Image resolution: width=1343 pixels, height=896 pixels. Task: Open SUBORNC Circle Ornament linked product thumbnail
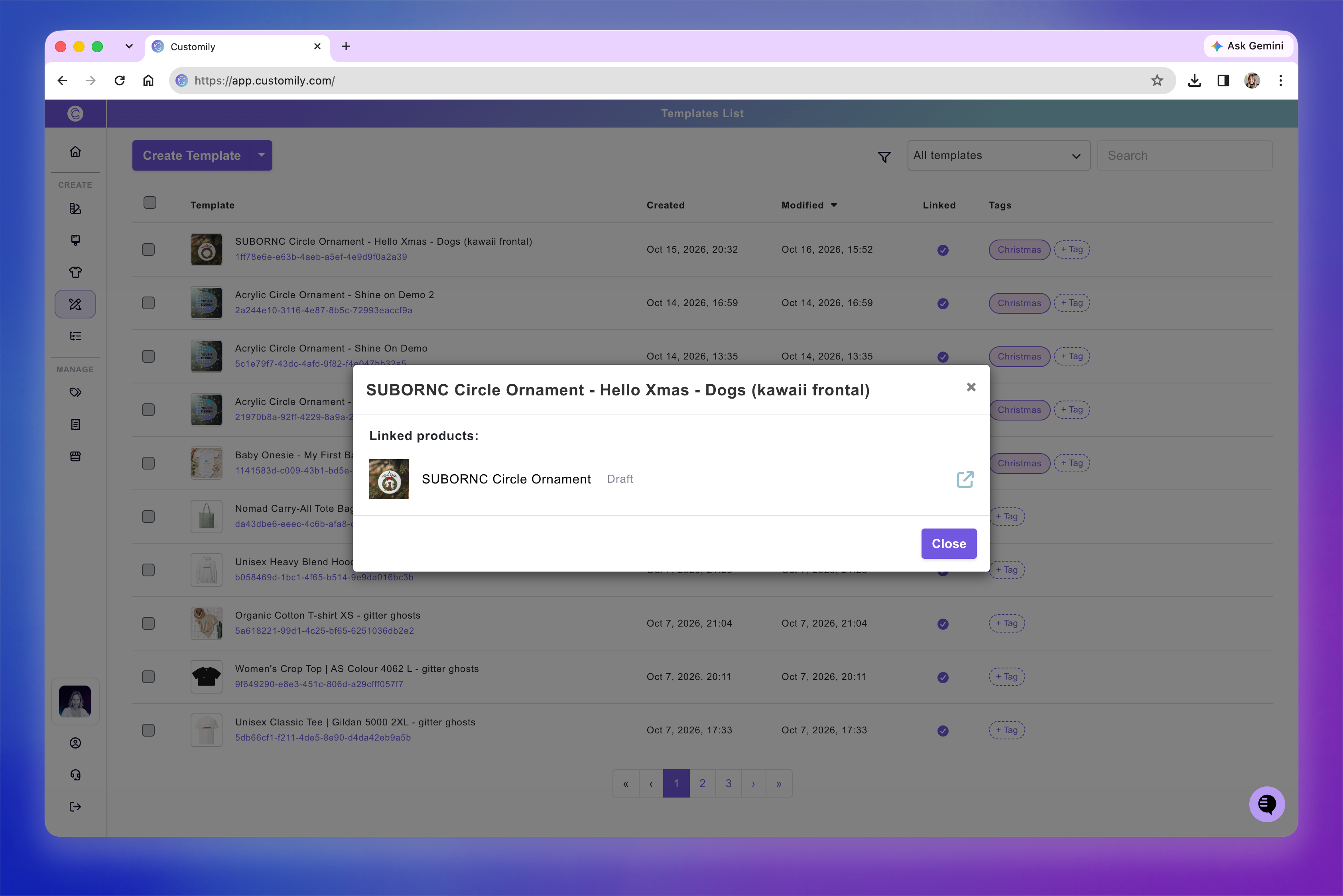click(x=389, y=479)
